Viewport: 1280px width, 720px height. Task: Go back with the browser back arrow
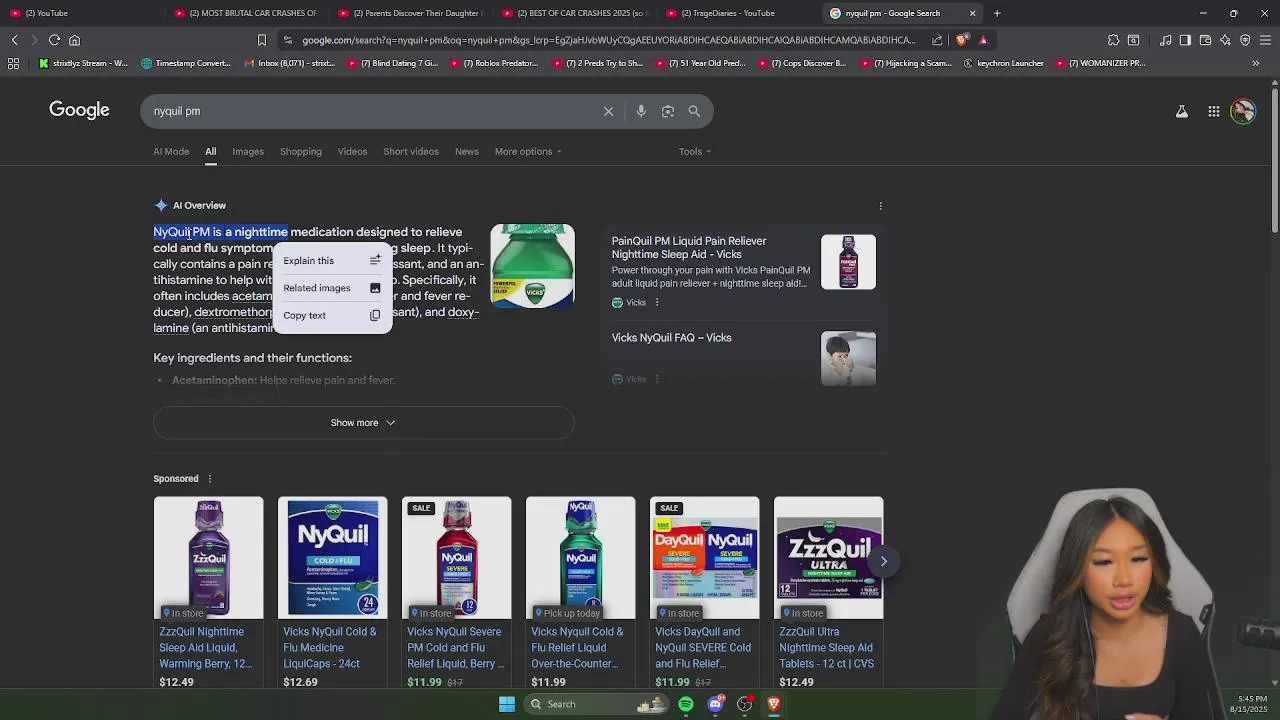[x=14, y=40]
